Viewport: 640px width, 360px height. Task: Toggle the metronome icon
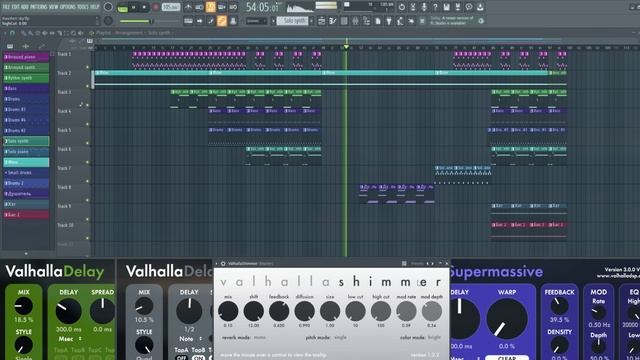point(188,7)
